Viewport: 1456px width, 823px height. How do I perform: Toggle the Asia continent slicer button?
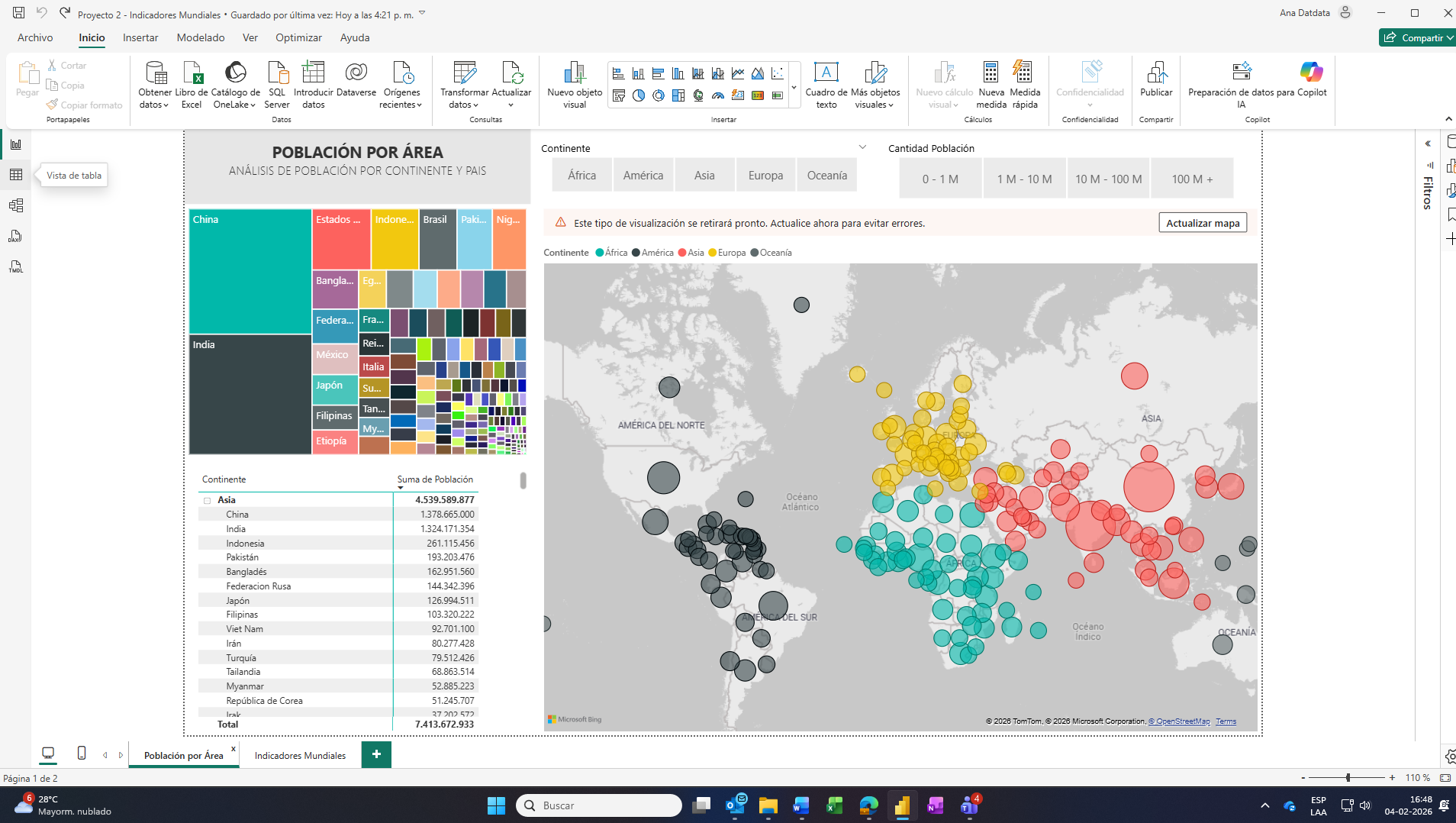tap(704, 176)
